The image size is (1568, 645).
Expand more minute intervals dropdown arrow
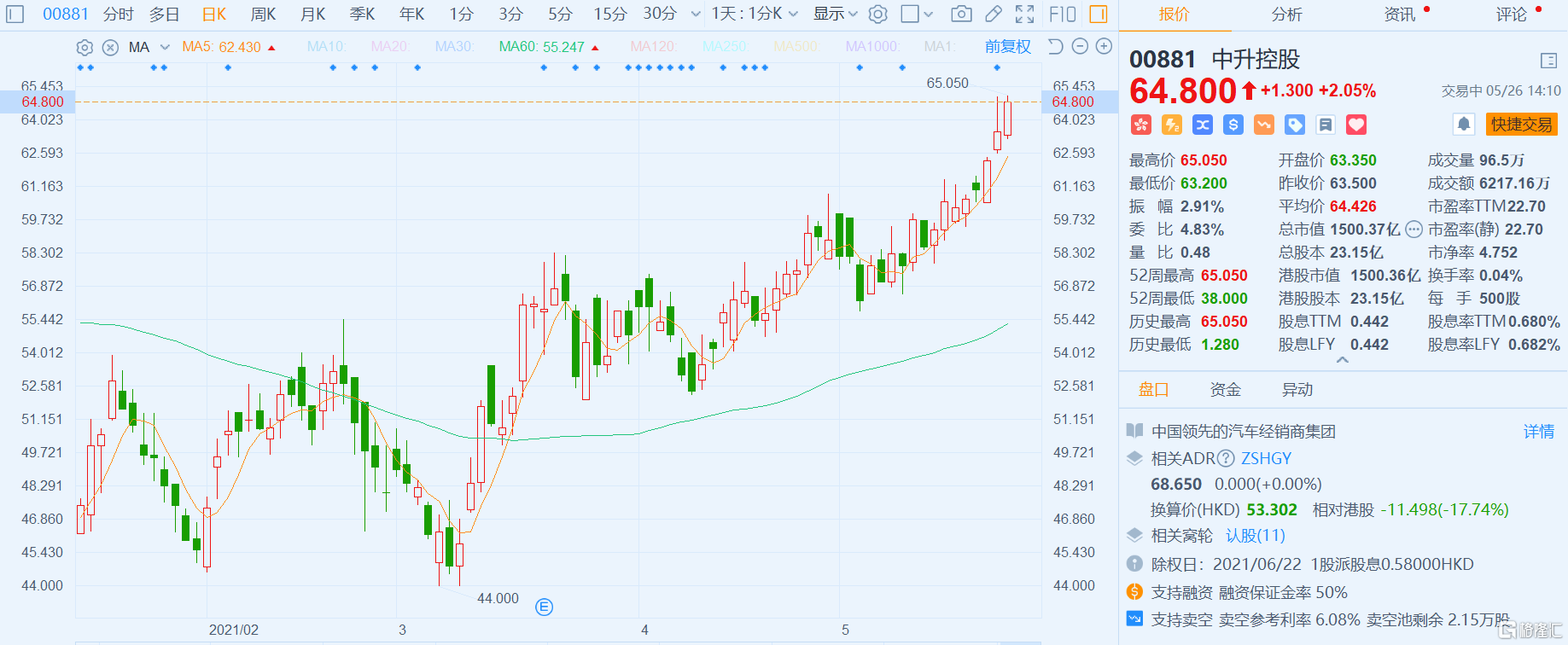click(696, 14)
